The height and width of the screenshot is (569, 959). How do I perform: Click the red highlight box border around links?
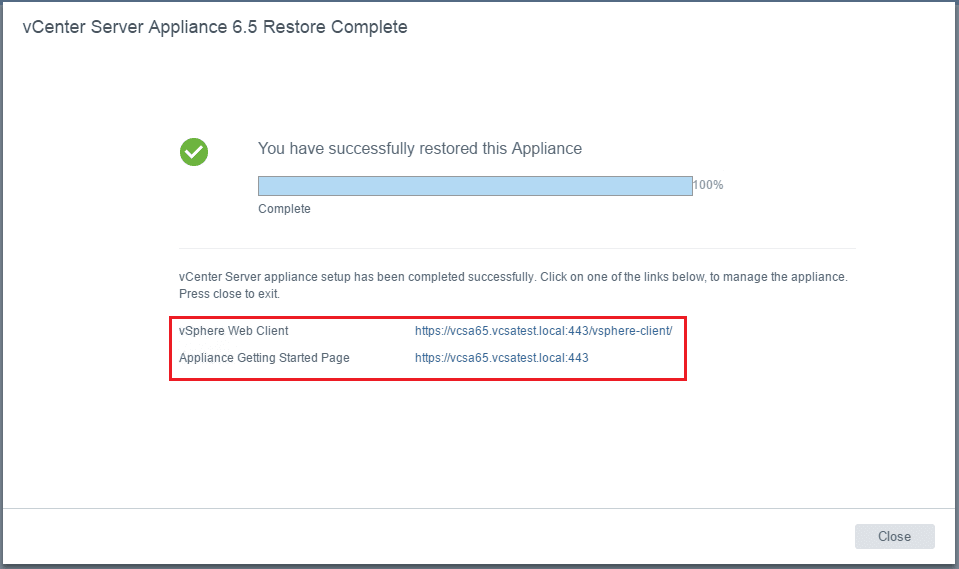(x=685, y=350)
